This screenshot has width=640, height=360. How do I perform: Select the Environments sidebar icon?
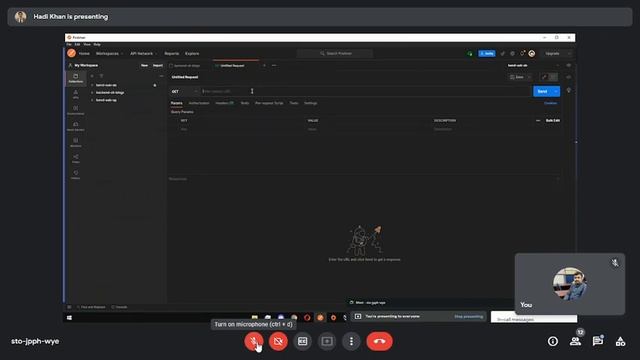pyautogui.click(x=76, y=110)
